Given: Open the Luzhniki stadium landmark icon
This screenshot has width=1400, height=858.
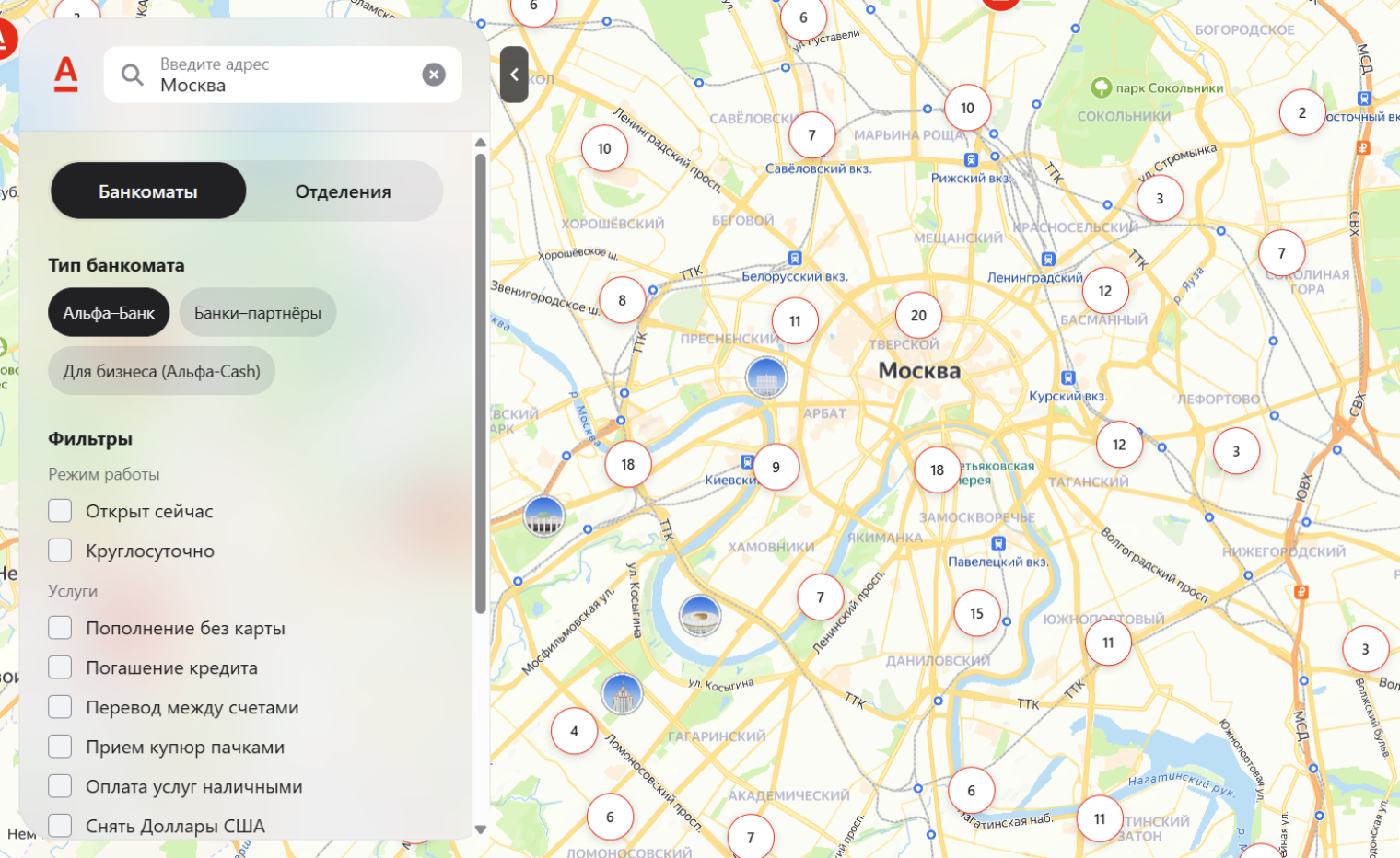Looking at the screenshot, I should pos(700,615).
